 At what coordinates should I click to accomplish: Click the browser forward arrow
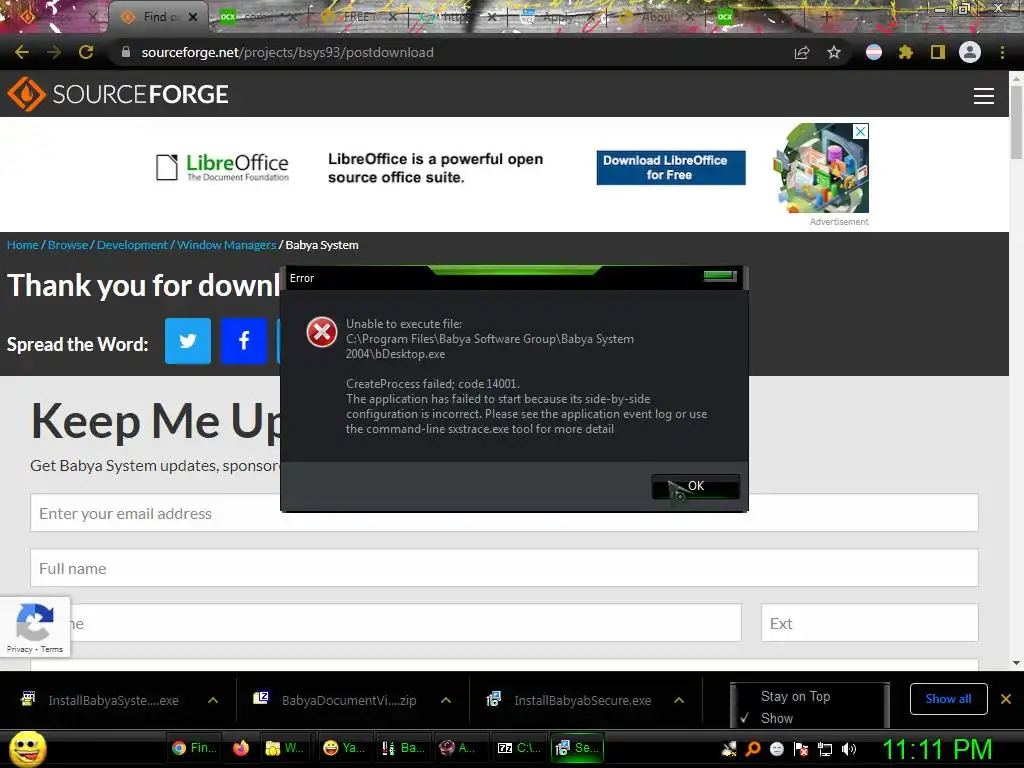coord(54,52)
